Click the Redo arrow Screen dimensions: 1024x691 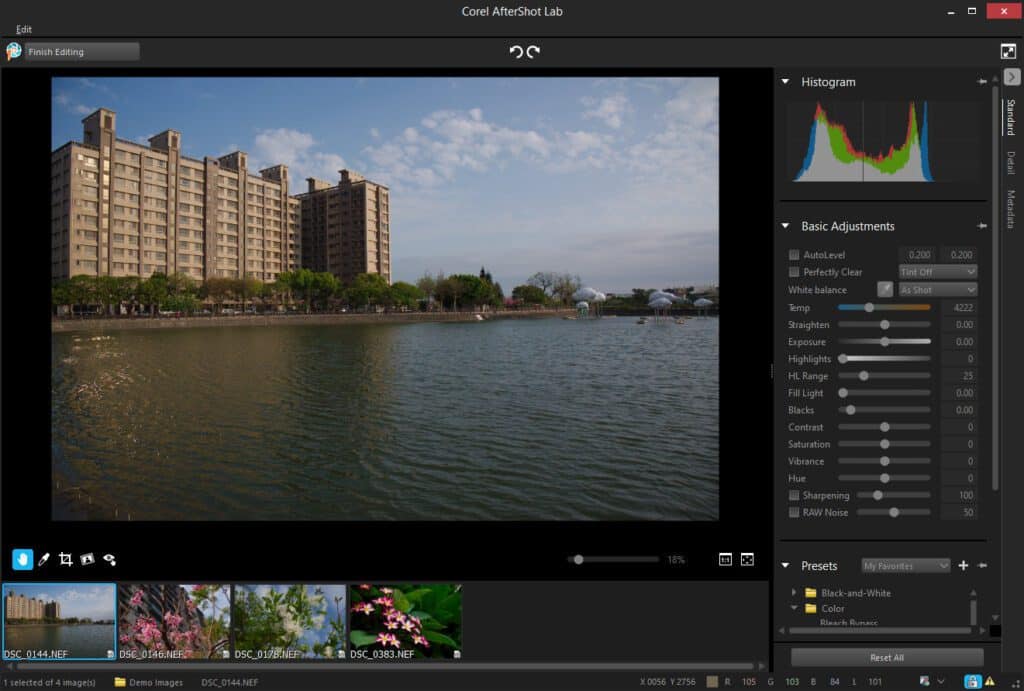click(x=534, y=52)
